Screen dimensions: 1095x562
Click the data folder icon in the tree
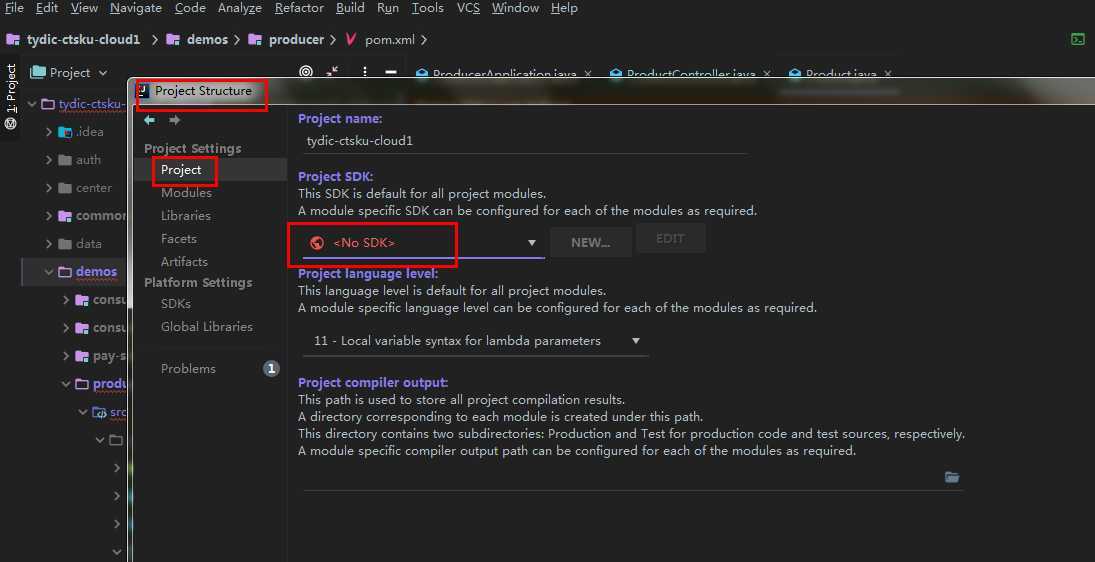pos(65,244)
